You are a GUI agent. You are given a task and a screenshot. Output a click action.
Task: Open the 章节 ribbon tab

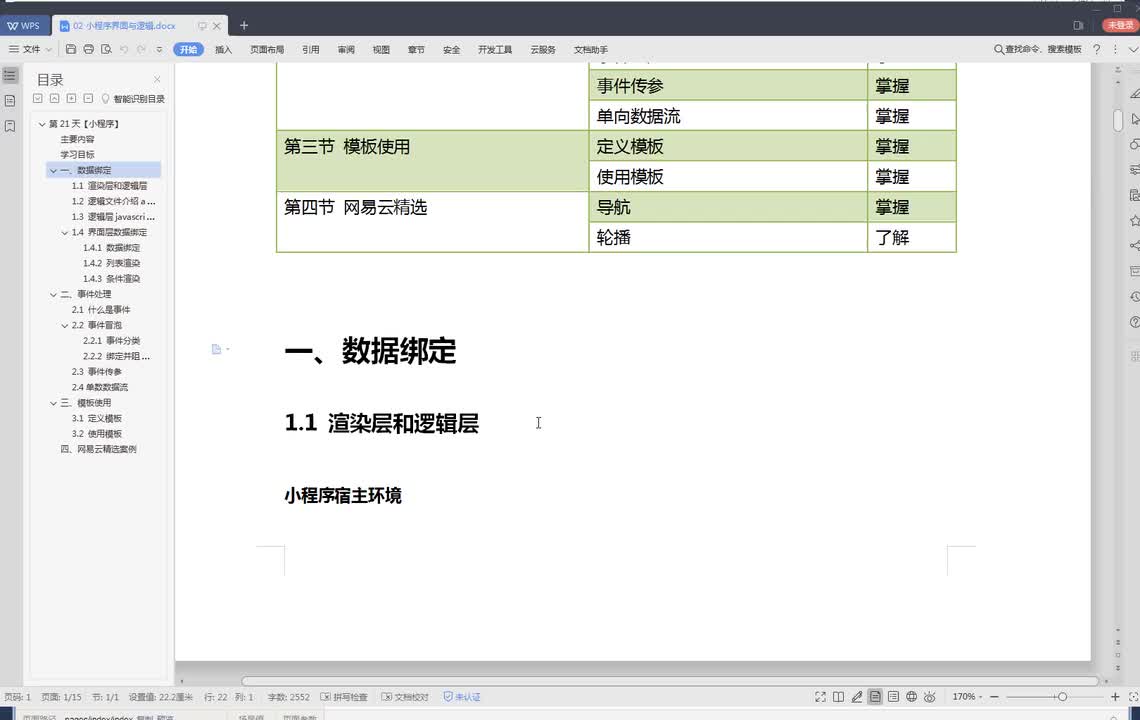pyautogui.click(x=416, y=49)
